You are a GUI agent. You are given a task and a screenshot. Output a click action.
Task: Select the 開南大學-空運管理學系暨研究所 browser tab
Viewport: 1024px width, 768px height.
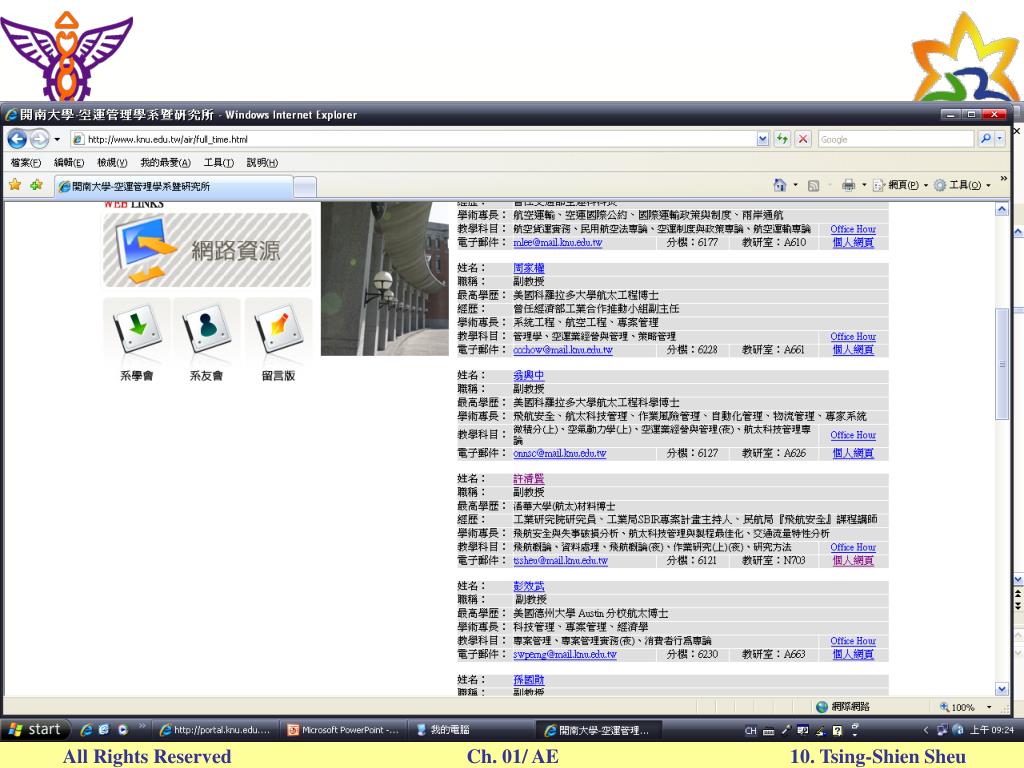[174, 187]
